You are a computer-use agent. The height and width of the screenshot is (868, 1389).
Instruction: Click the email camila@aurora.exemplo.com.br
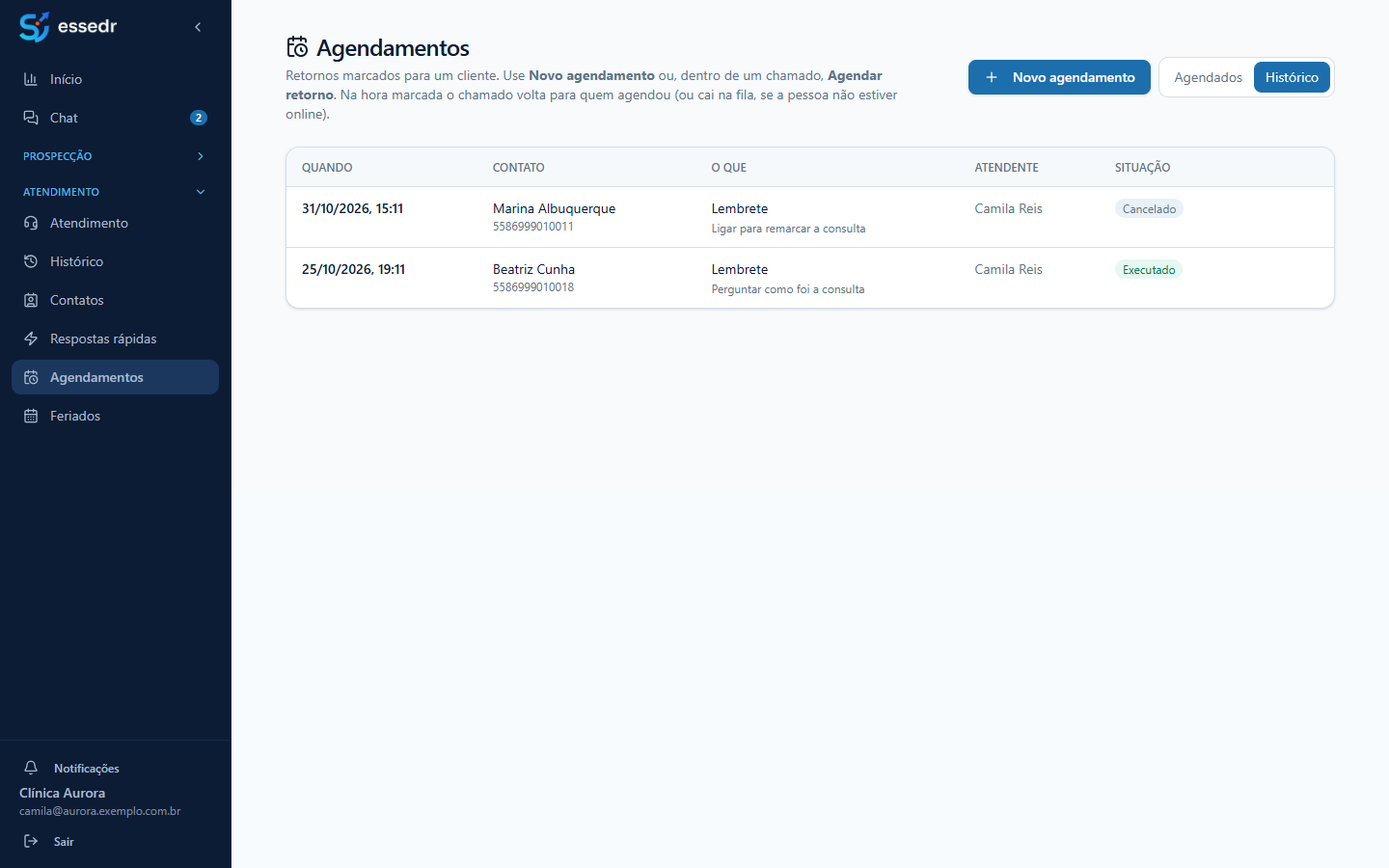(99, 811)
